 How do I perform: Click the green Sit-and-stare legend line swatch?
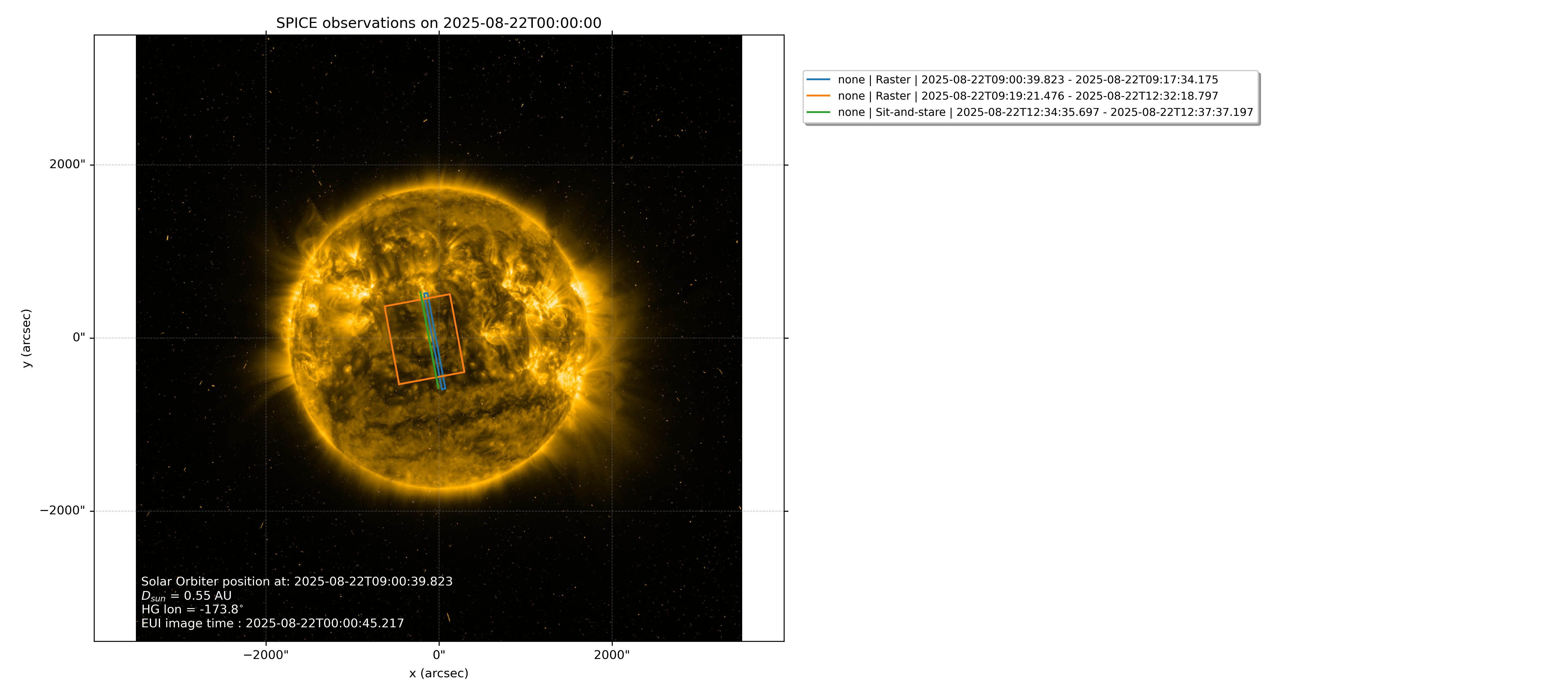tap(818, 113)
